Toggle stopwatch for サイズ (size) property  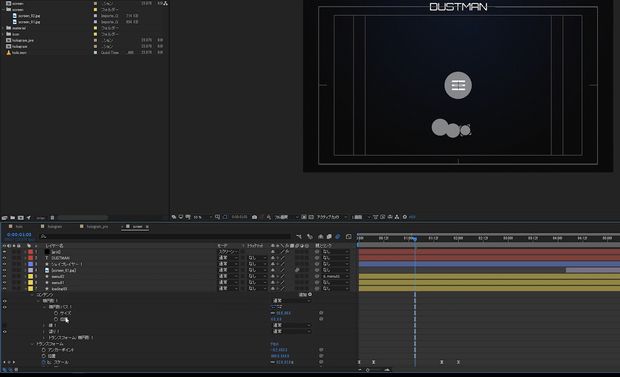(56, 313)
